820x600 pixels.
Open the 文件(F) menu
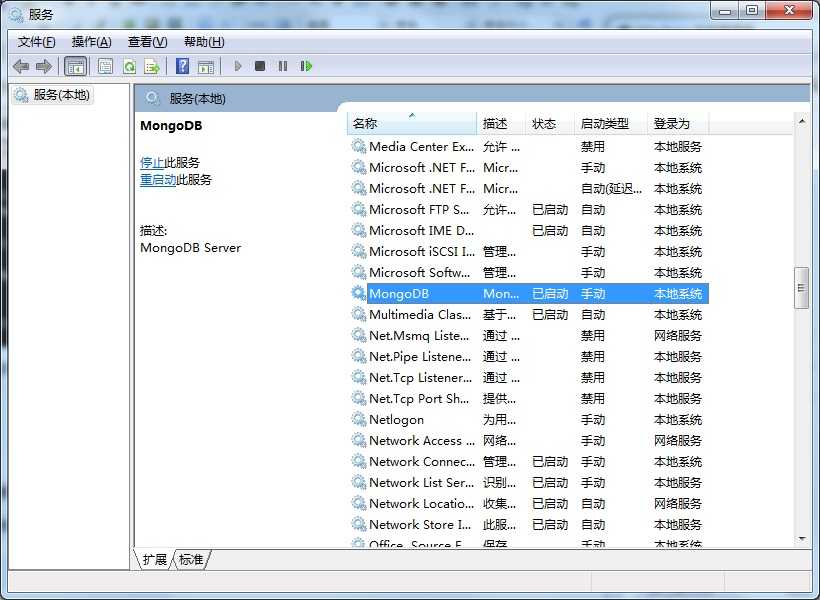click(37, 42)
